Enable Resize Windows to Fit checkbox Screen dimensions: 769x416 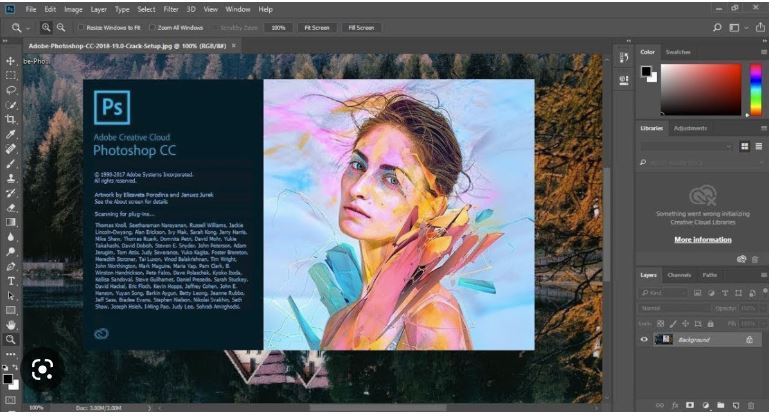click(79, 28)
